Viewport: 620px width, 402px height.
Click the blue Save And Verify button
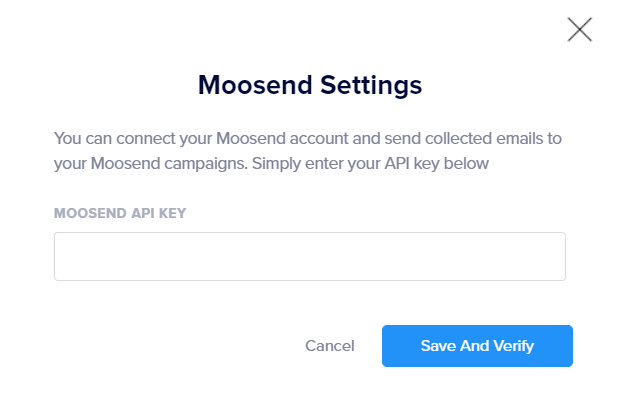pyautogui.click(x=477, y=346)
